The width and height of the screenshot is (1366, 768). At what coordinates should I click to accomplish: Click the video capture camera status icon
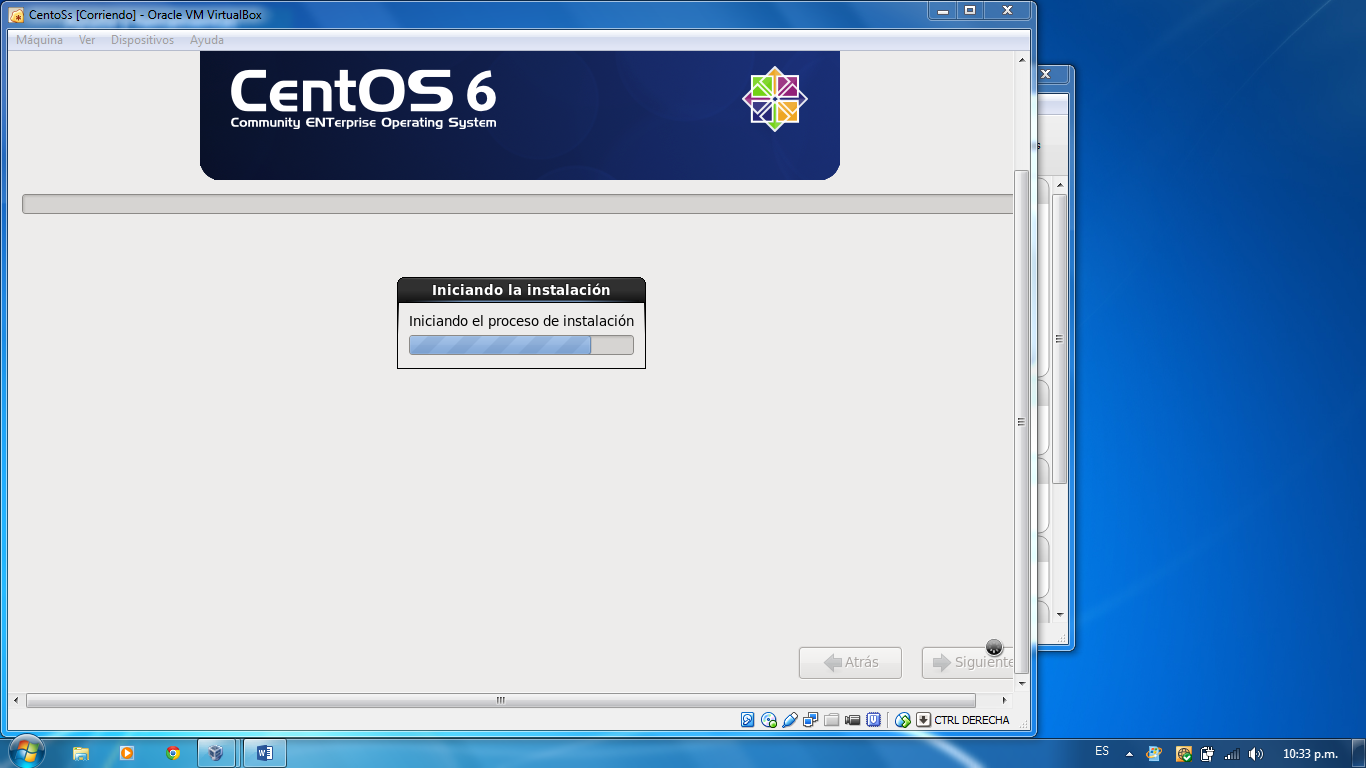[x=852, y=719]
